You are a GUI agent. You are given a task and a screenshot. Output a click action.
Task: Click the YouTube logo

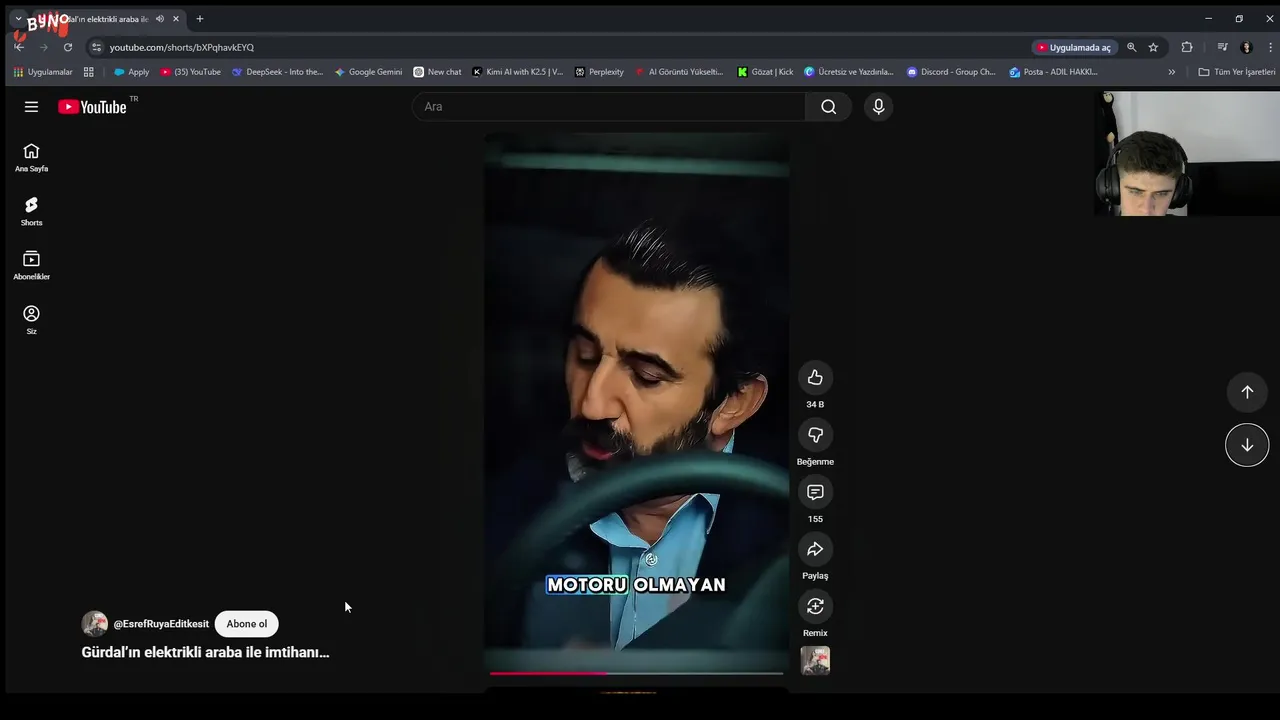point(92,107)
